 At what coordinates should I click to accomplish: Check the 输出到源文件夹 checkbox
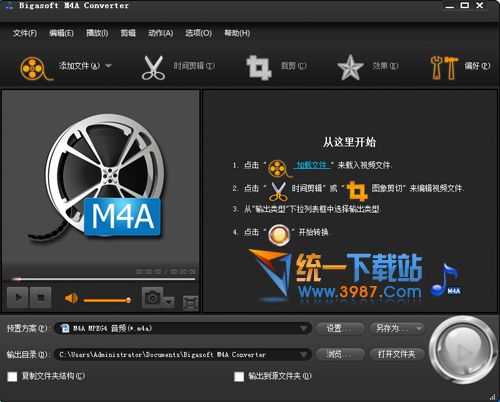tap(239, 377)
